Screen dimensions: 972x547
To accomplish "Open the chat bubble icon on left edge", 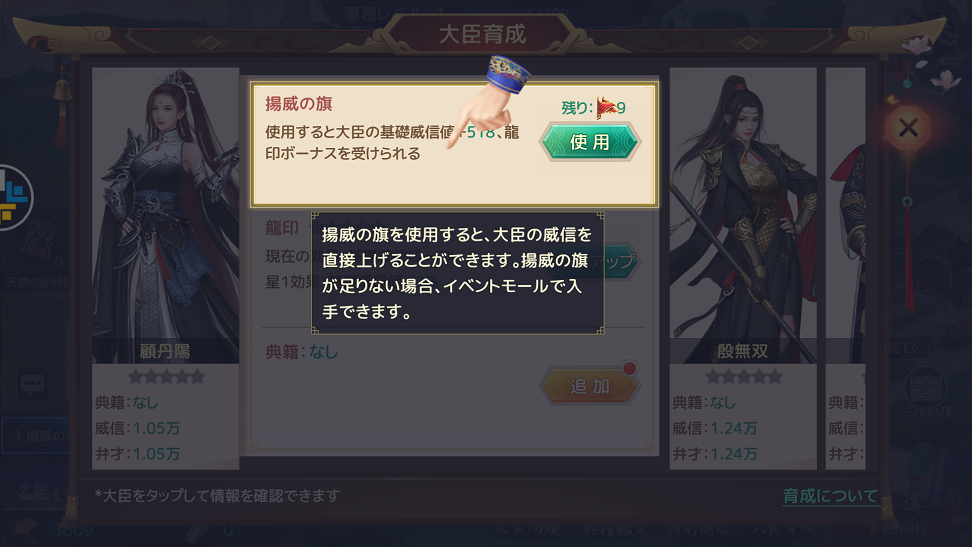I will tap(32, 384).
